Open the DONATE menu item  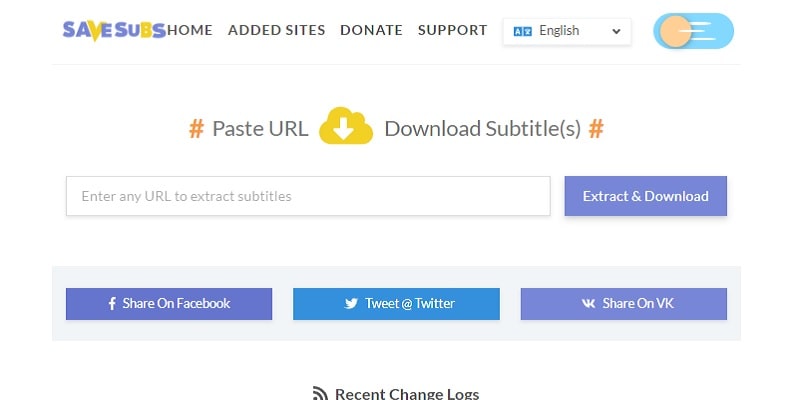pyautogui.click(x=371, y=30)
